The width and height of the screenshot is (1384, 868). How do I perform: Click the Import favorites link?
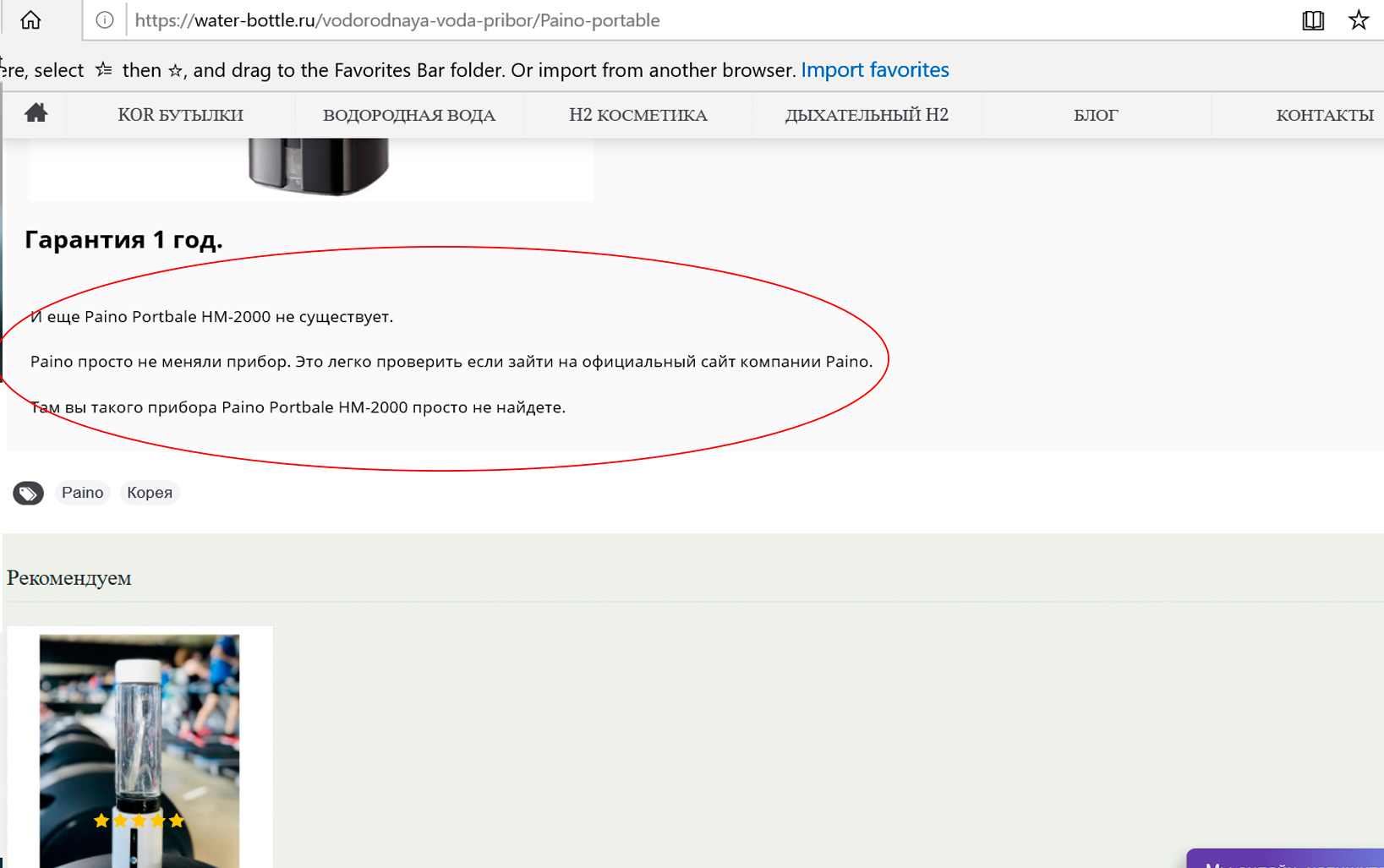tap(875, 69)
